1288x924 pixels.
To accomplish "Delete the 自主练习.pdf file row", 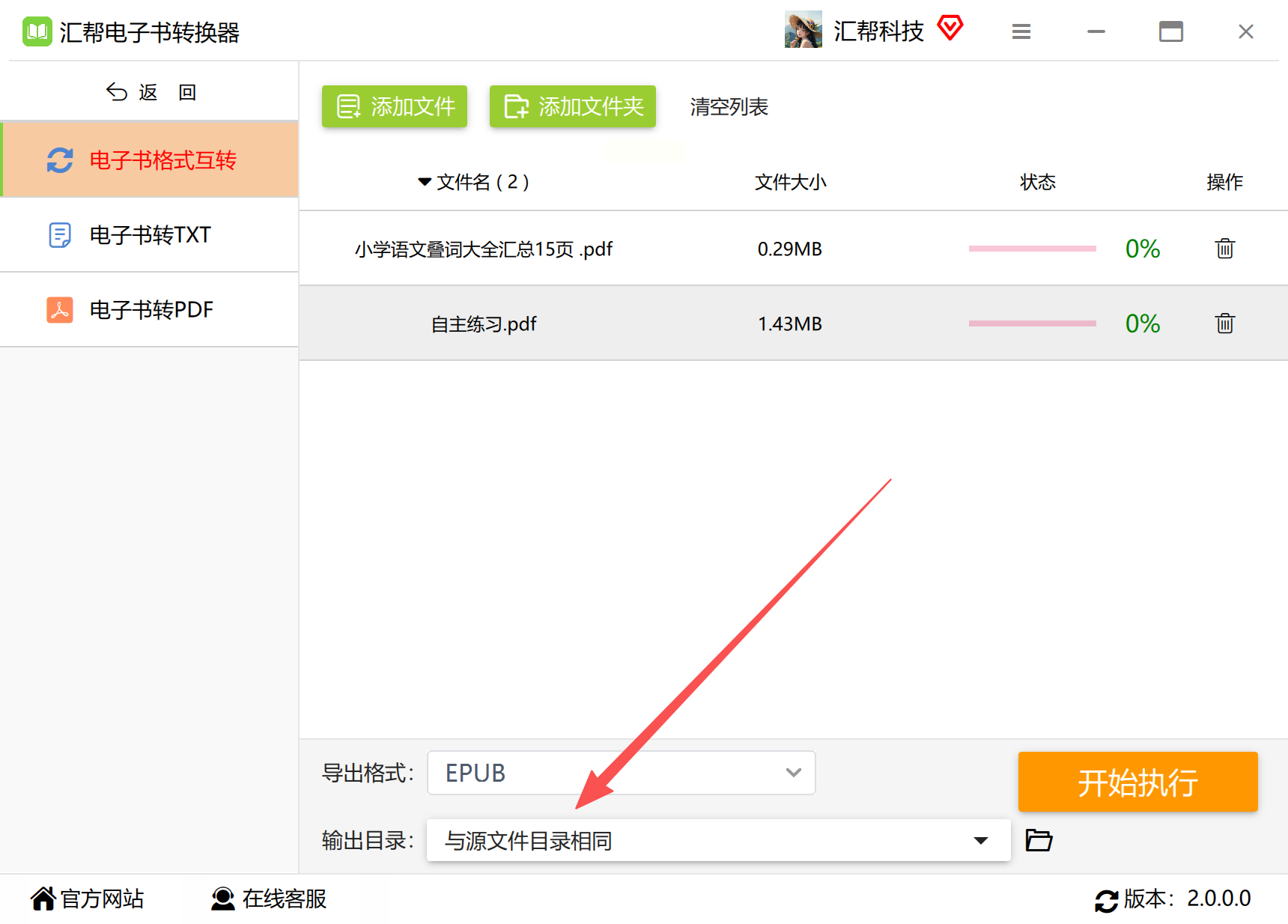I will point(1224,323).
